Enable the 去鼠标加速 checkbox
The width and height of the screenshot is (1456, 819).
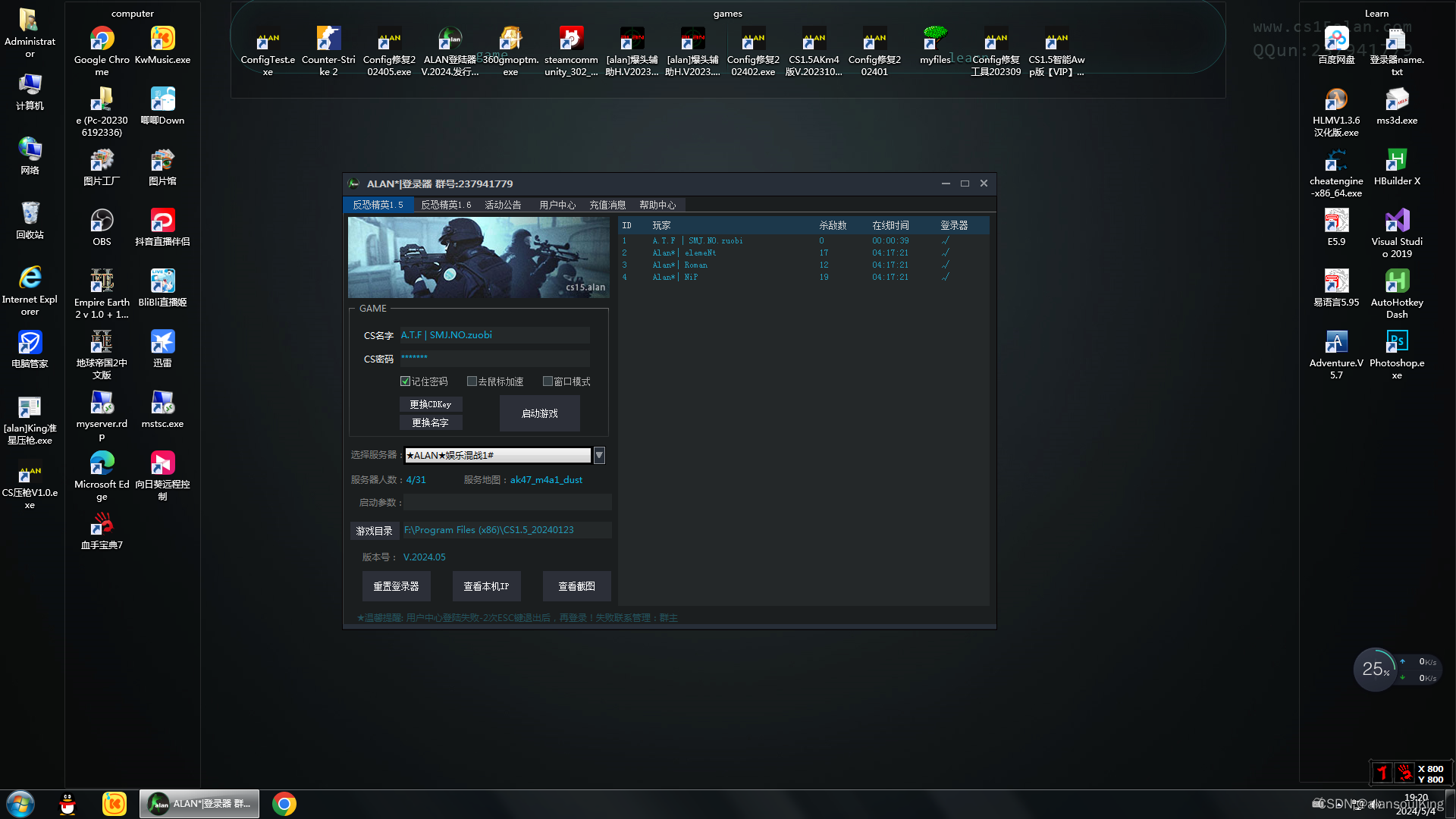pyautogui.click(x=472, y=381)
